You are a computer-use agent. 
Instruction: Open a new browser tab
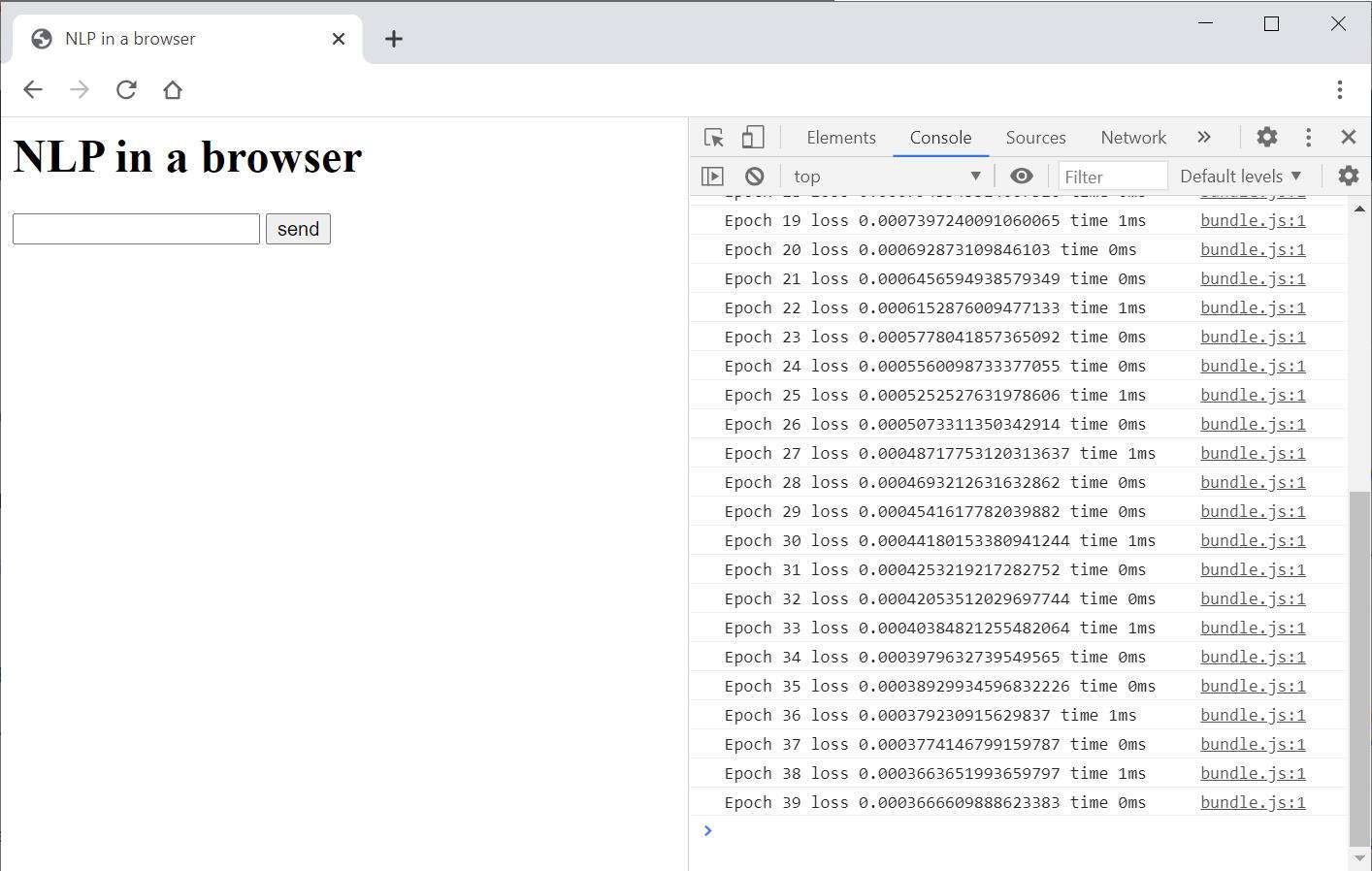point(393,39)
